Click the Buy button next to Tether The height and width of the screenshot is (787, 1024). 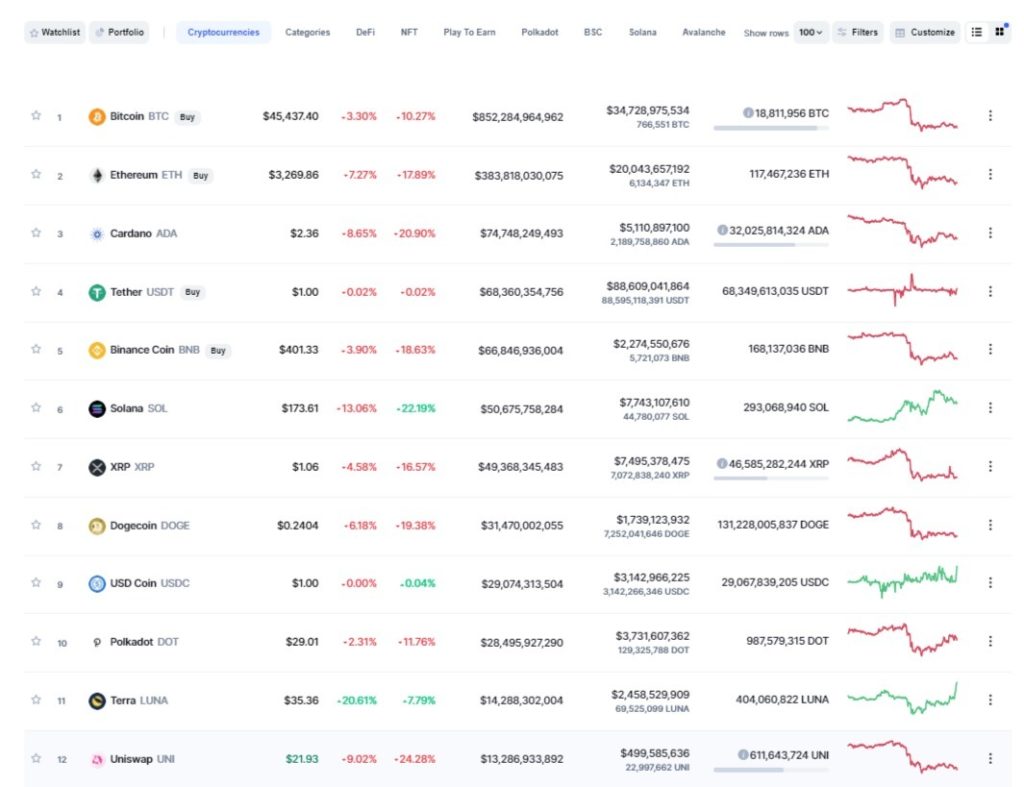point(192,293)
